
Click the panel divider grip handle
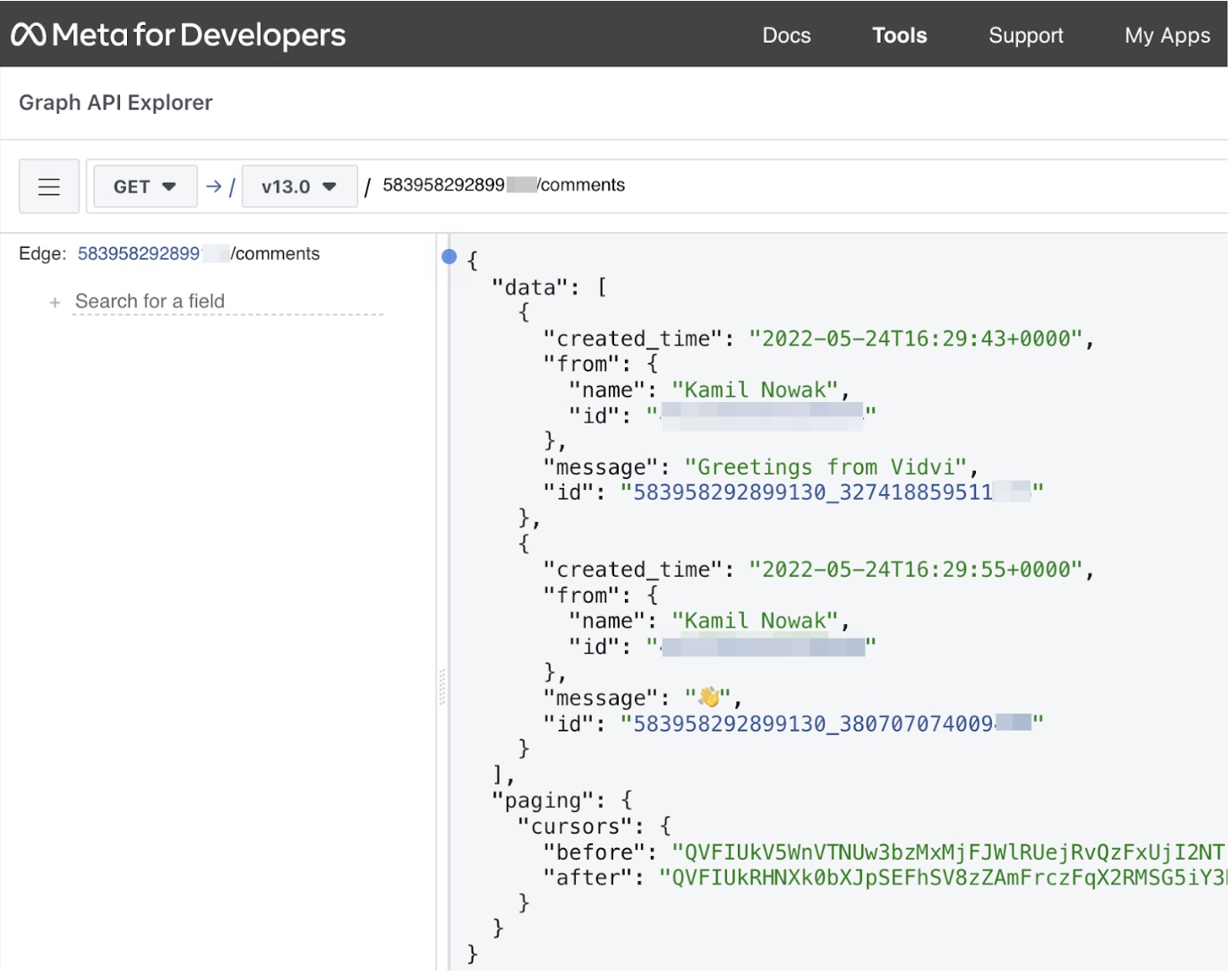(x=442, y=688)
